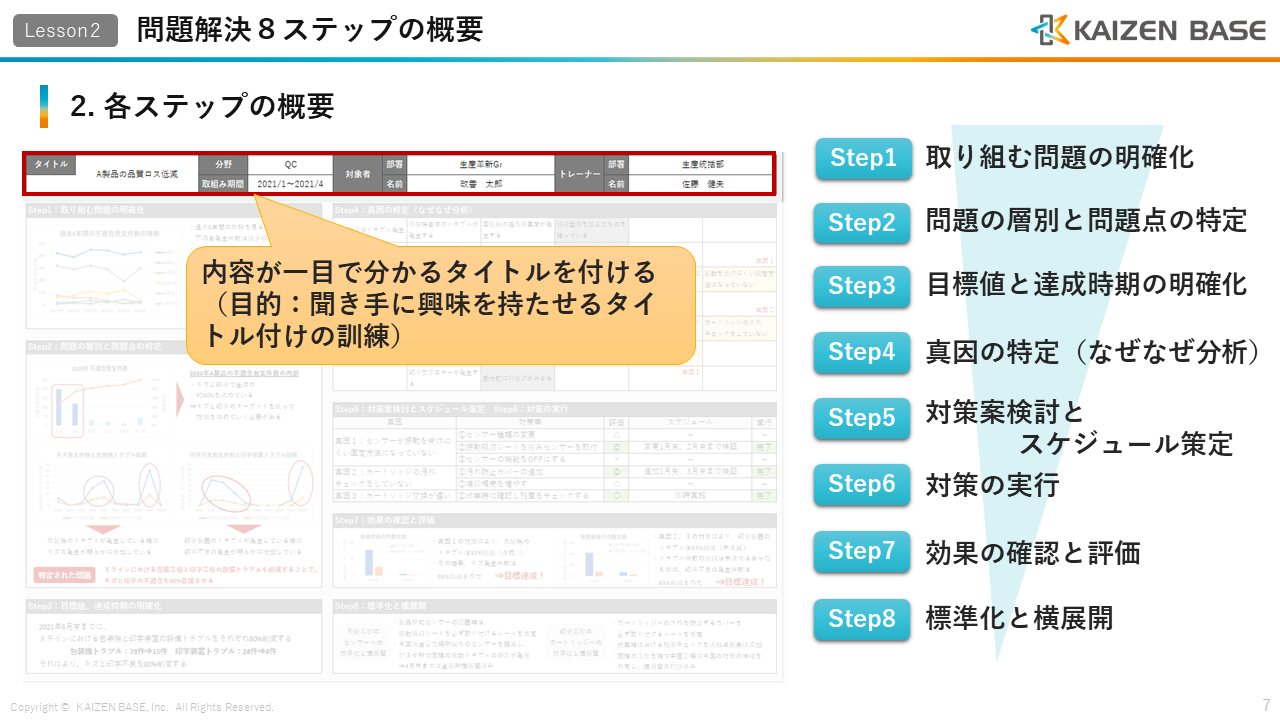Click the 2021/1～2021/4 period cell
Screen dimensions: 1280x720
pos(290,184)
